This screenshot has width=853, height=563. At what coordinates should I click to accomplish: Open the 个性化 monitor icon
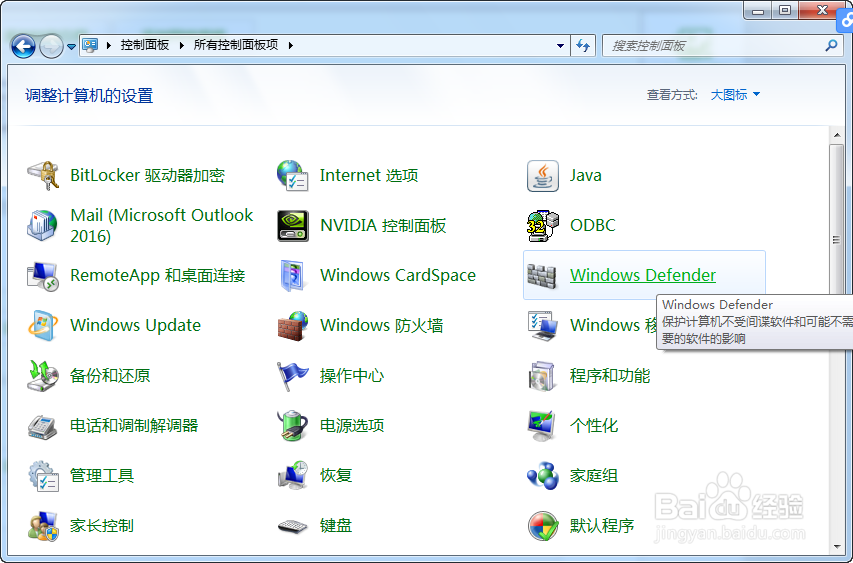542,425
